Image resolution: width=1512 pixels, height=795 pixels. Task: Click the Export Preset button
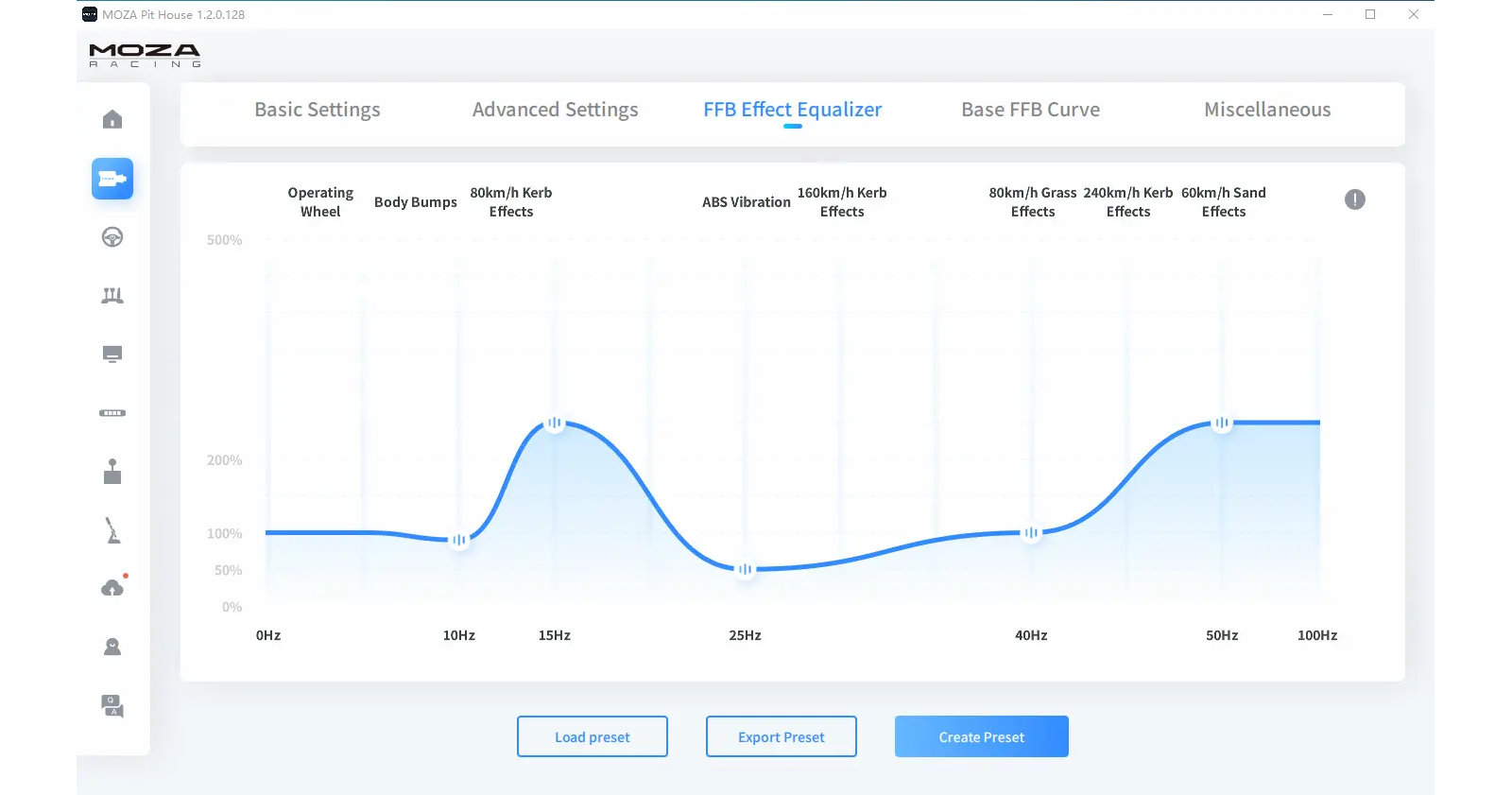point(782,736)
